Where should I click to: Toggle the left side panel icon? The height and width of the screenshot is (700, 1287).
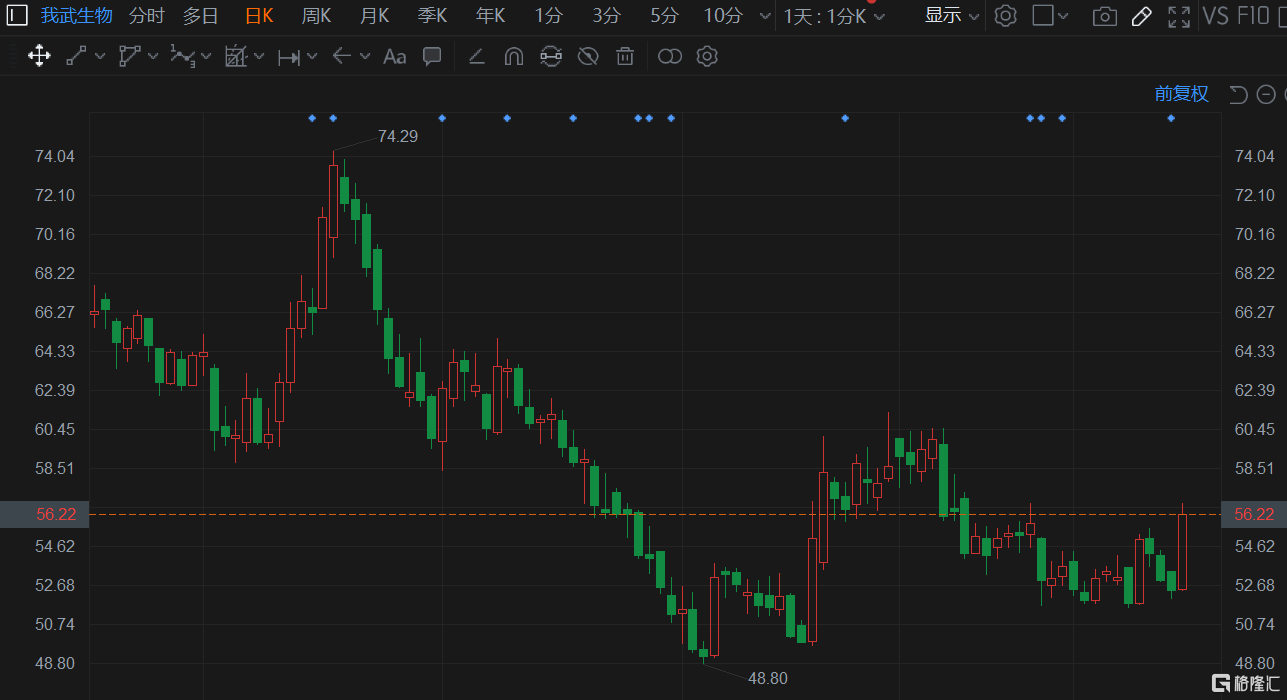(18, 16)
